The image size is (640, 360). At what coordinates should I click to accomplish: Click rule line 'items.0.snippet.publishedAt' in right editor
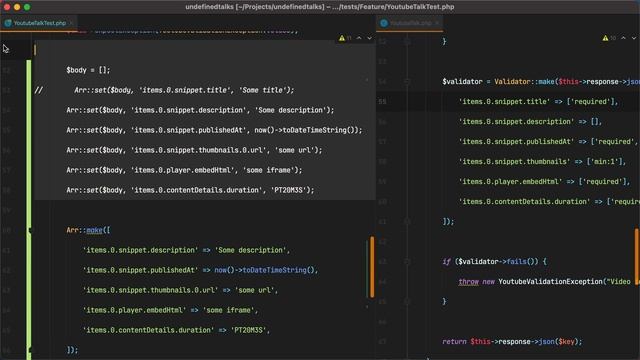coord(549,142)
